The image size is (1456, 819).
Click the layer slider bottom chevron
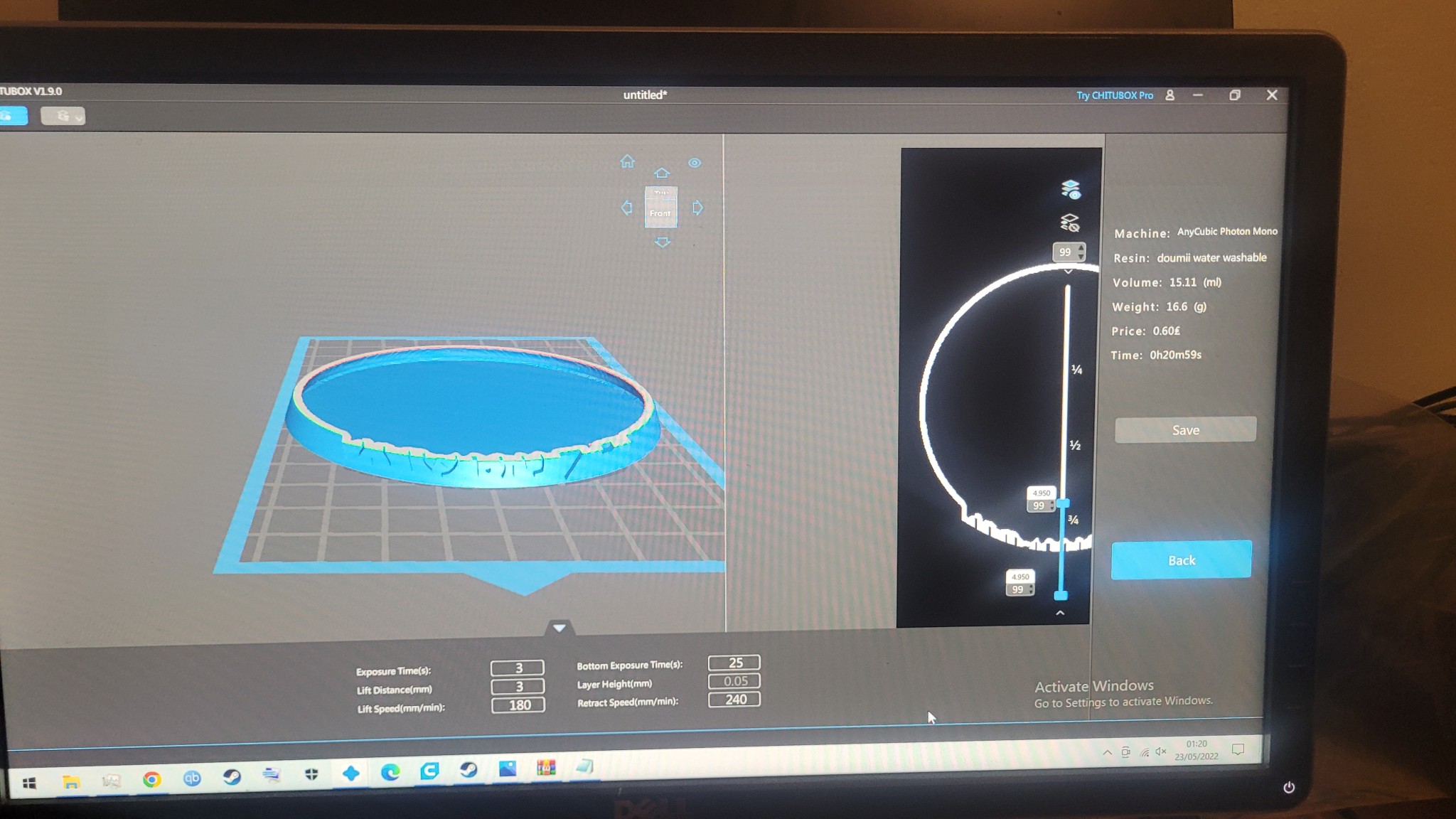1060,613
